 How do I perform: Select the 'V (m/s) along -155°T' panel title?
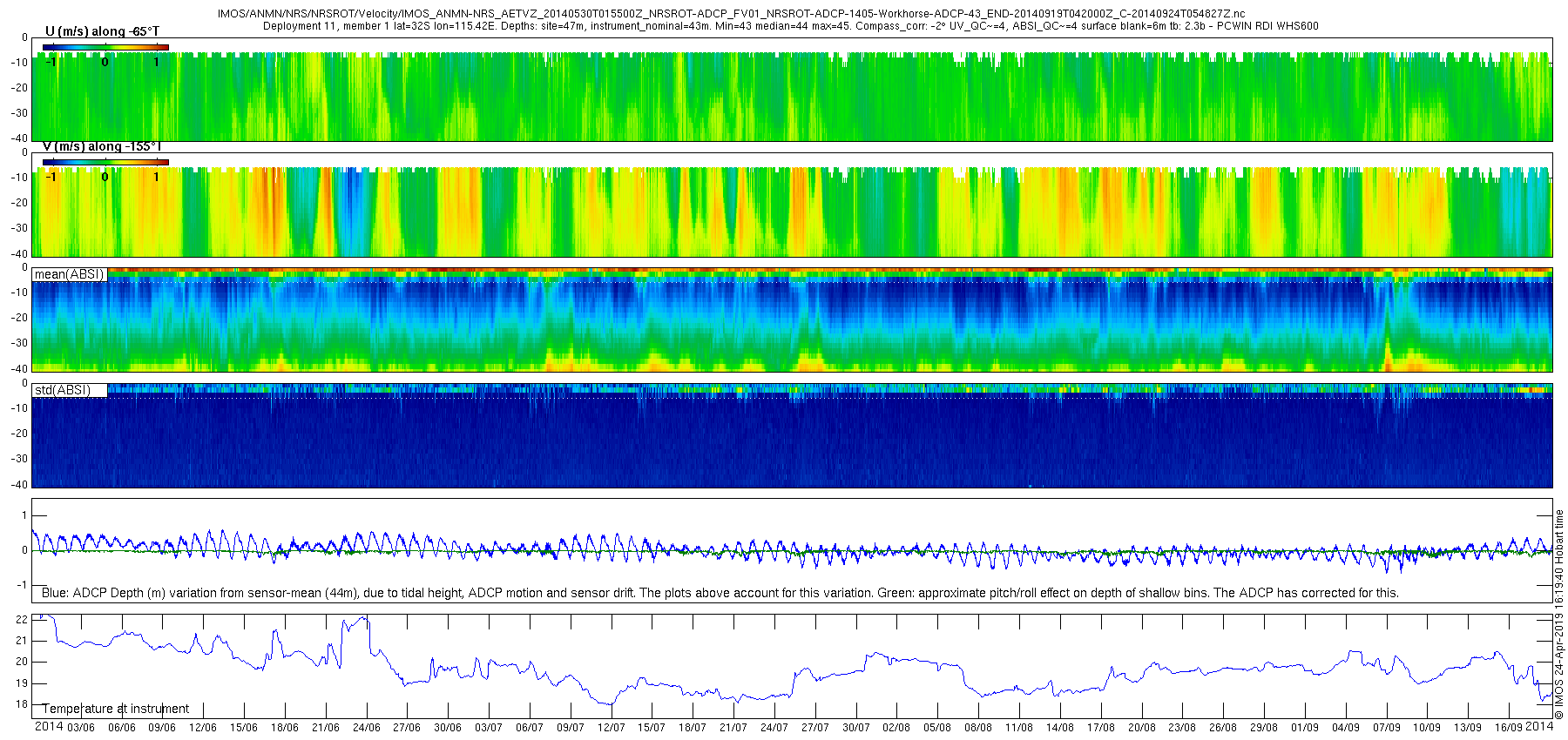[102, 146]
